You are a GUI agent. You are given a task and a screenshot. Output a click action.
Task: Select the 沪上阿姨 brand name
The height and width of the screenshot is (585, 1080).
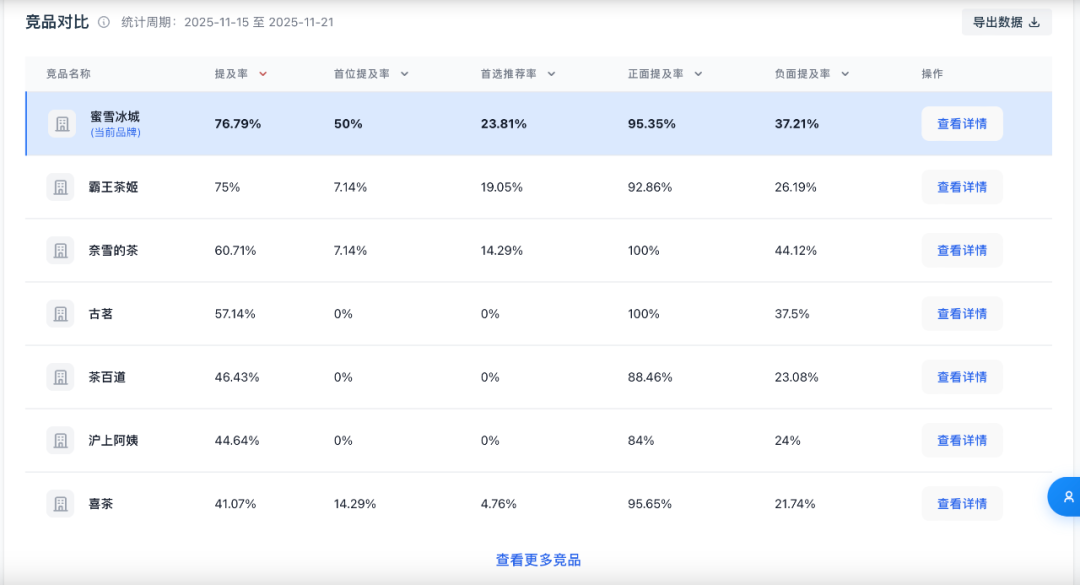point(114,441)
